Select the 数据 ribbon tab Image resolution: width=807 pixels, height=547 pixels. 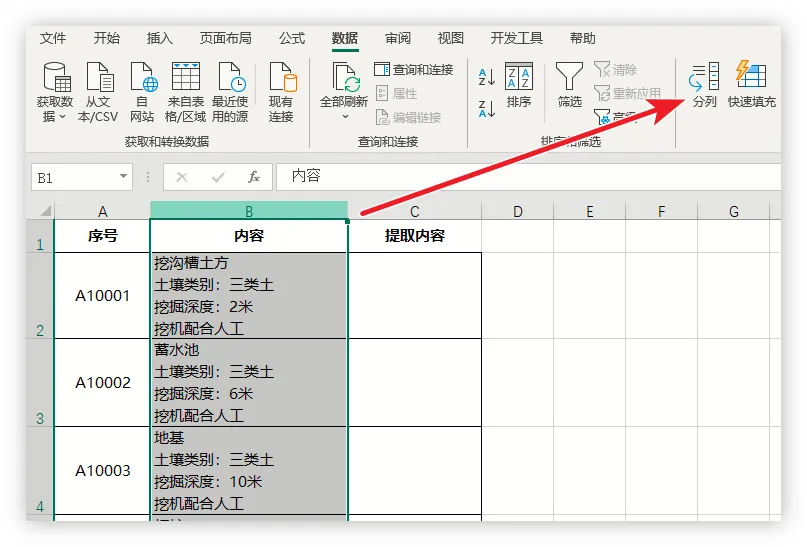click(345, 38)
